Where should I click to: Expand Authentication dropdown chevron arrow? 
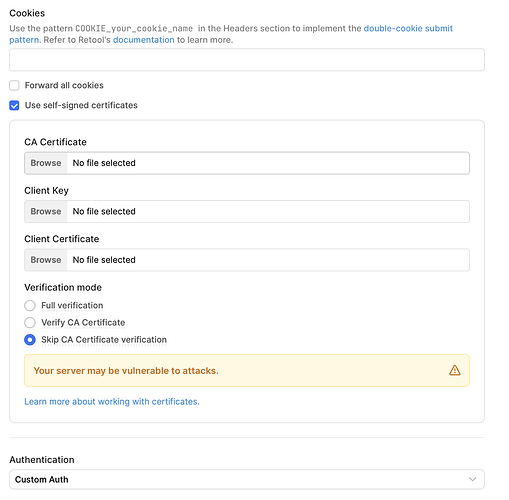click(472, 479)
